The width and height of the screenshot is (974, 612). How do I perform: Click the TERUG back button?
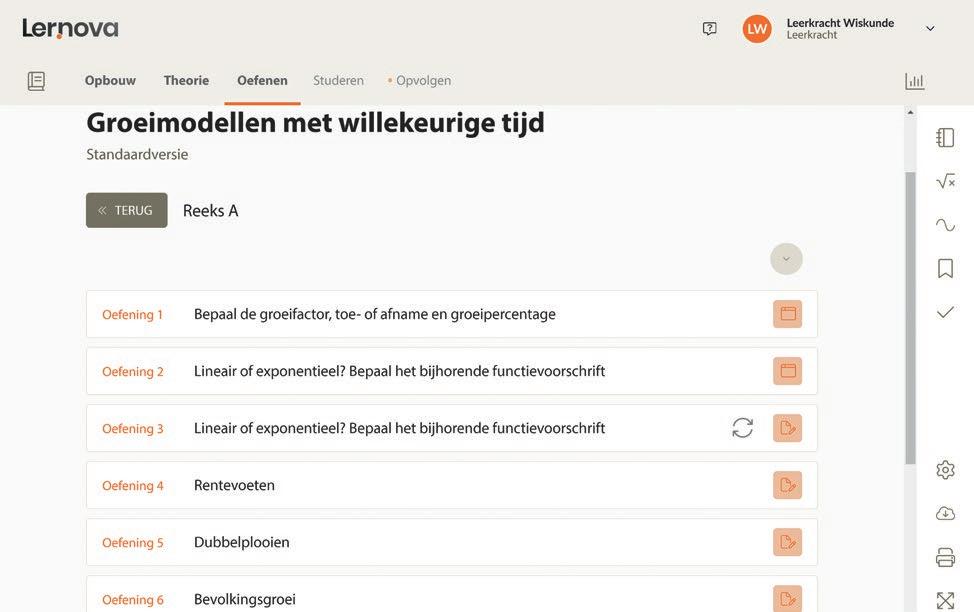click(126, 210)
